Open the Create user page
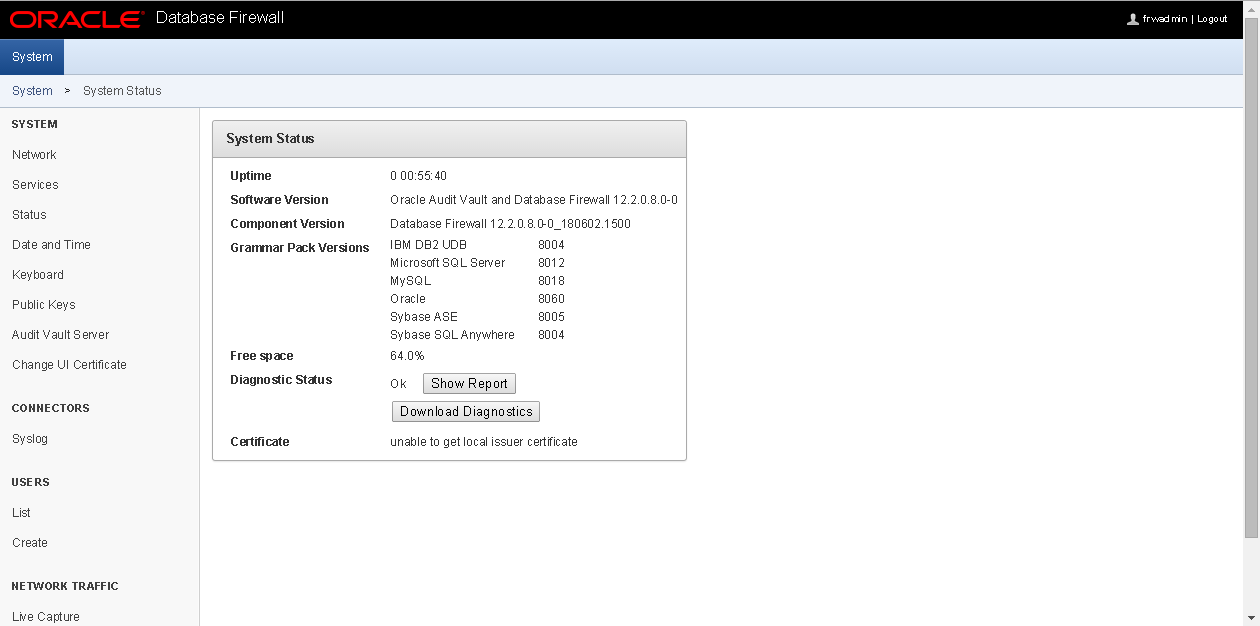The height and width of the screenshot is (626, 1260). (x=30, y=543)
